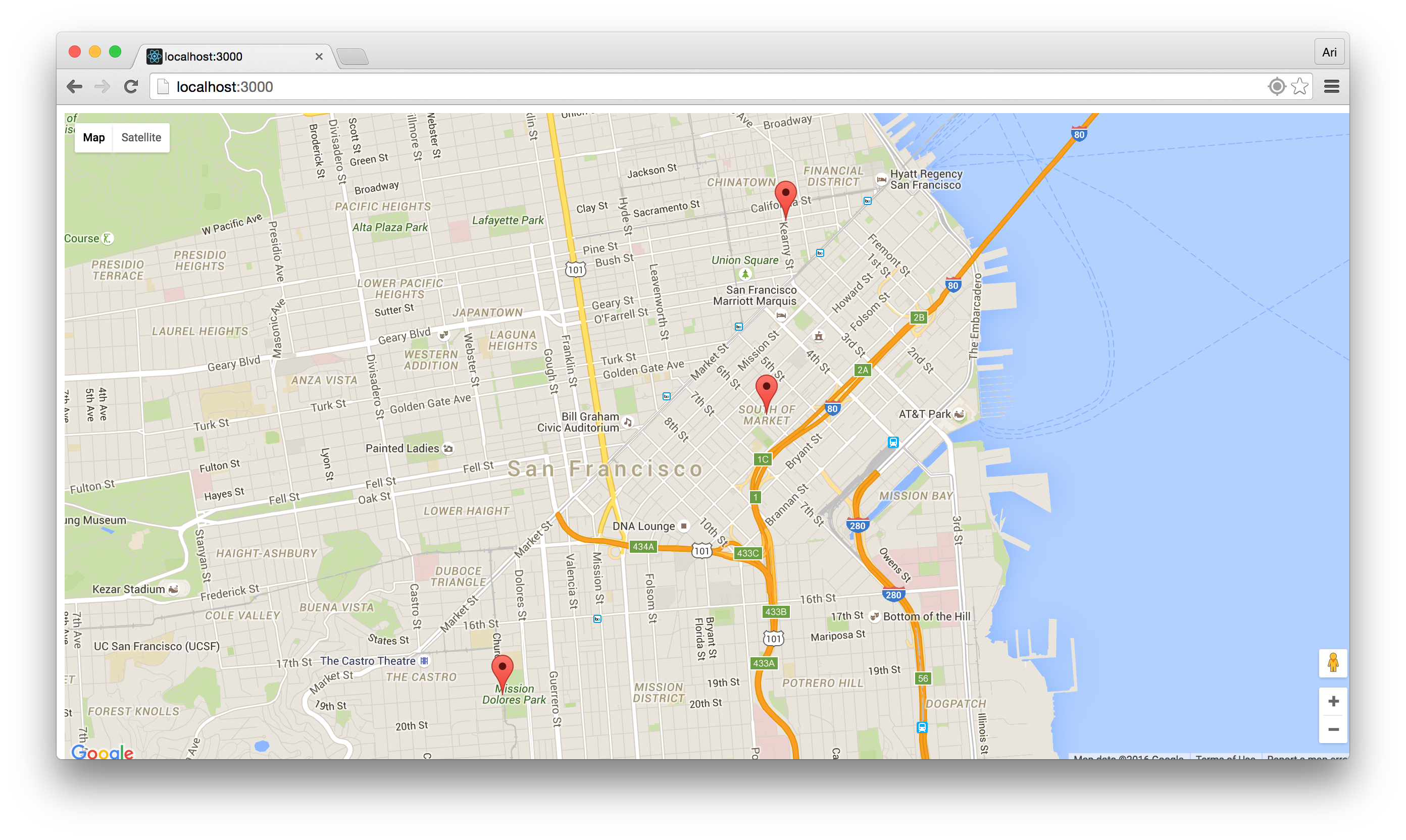Click the AT&T Park stadium icon
The height and width of the screenshot is (840, 1406).
pos(959,414)
